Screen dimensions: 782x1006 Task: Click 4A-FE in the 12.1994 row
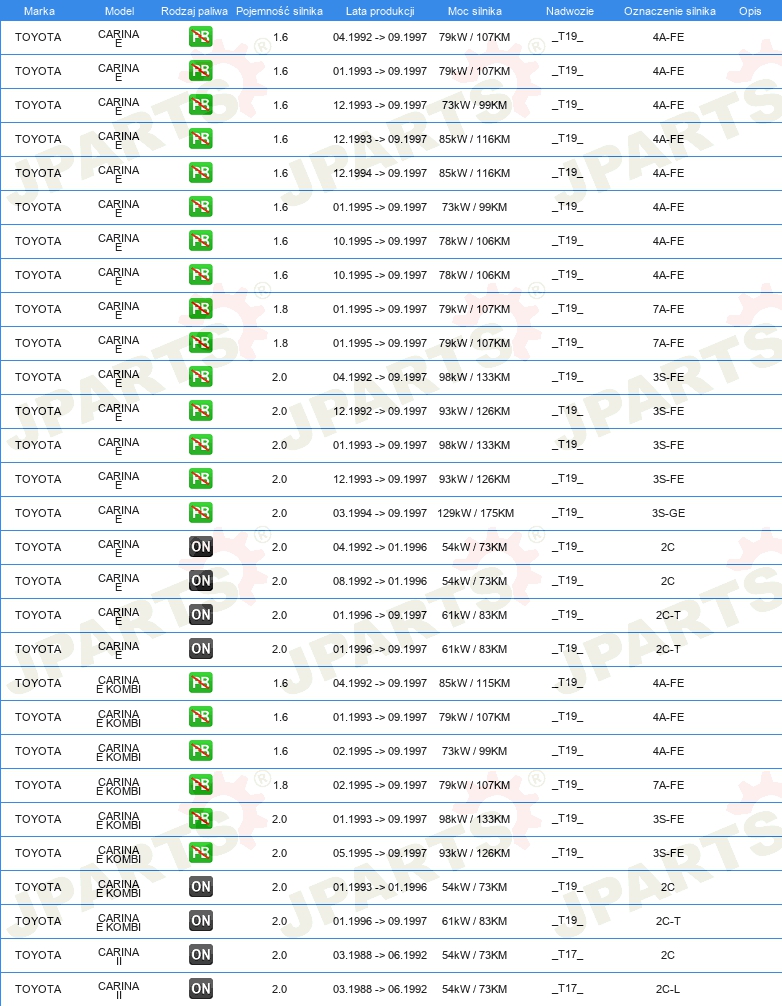[x=668, y=173]
